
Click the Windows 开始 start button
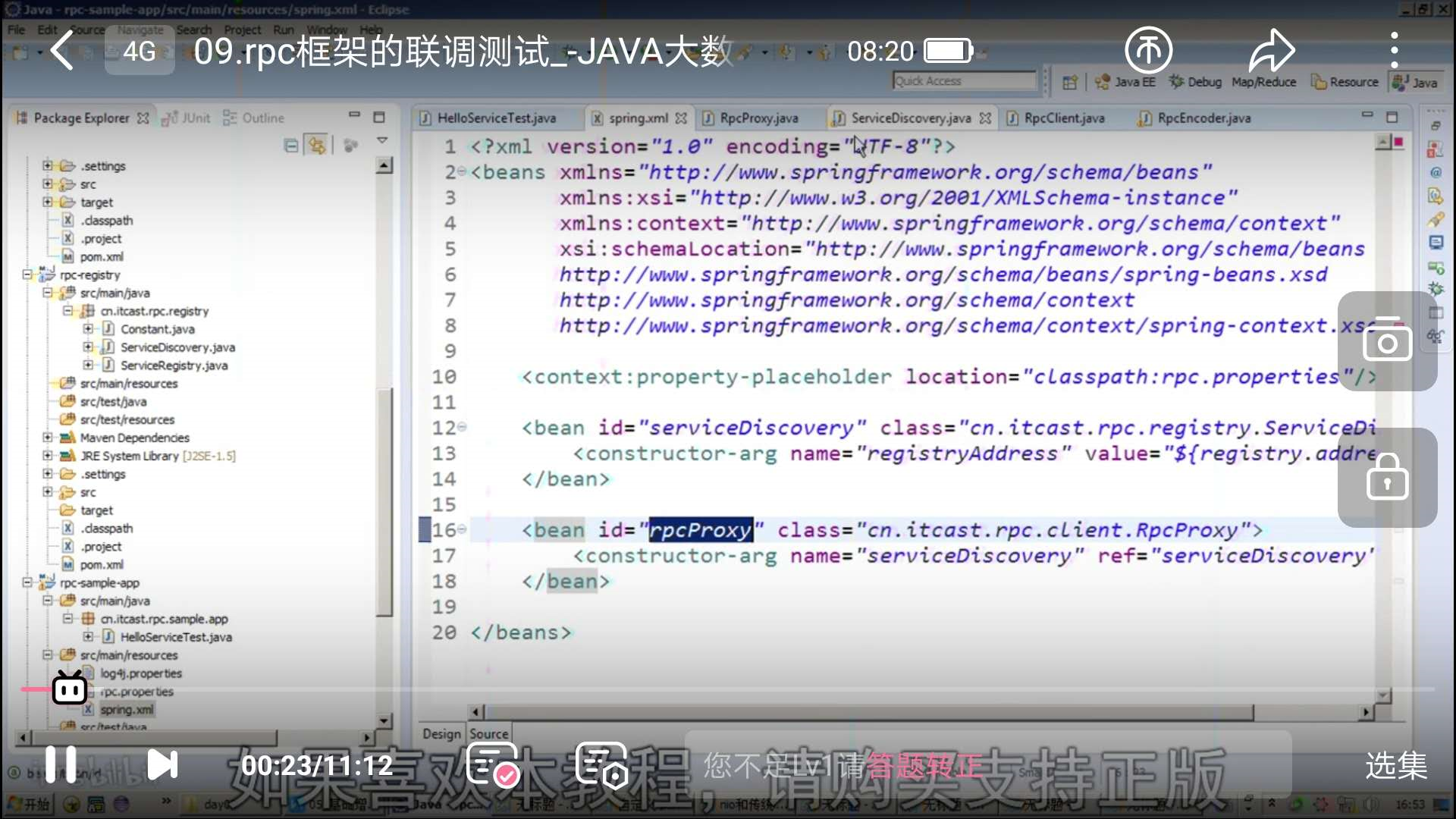[27, 805]
